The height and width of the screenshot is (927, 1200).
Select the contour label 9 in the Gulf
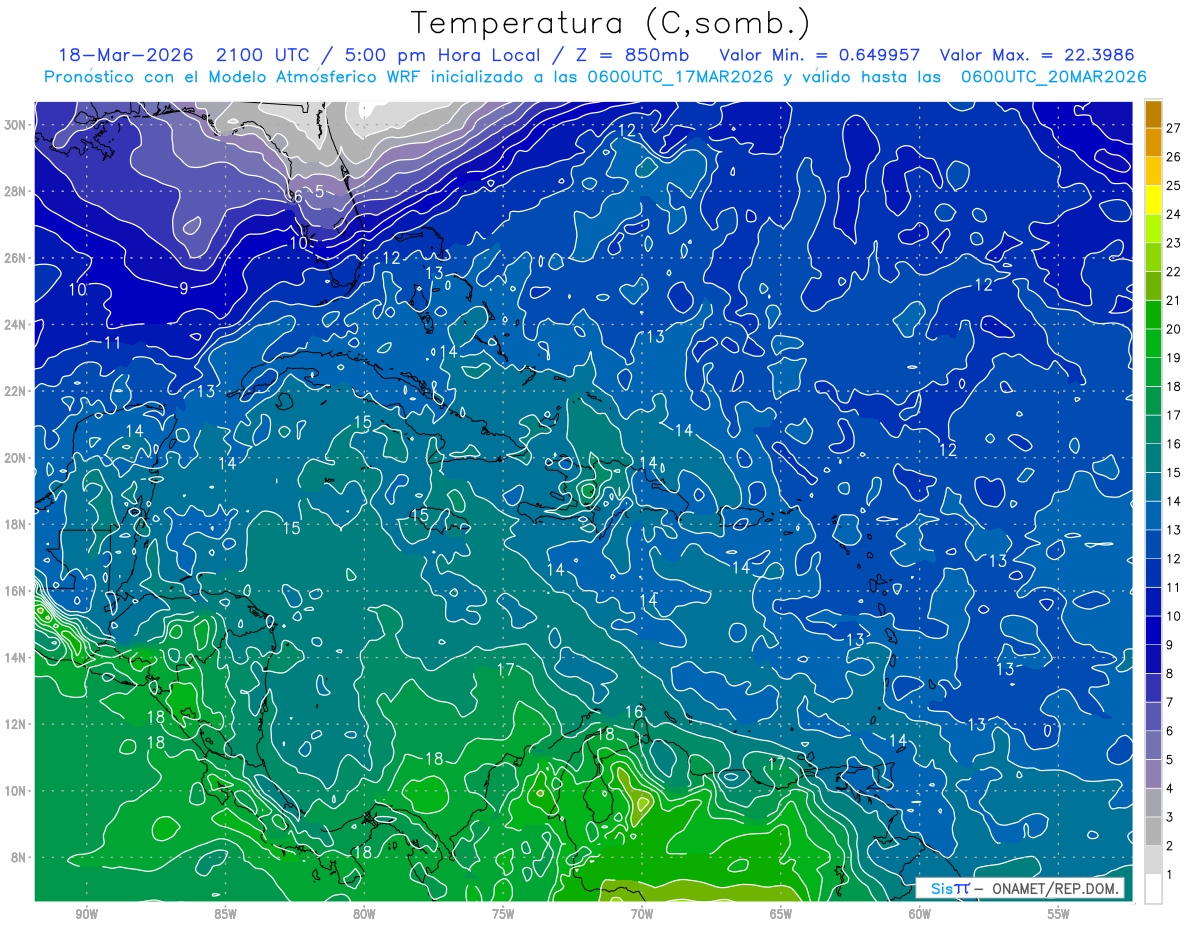(x=184, y=288)
